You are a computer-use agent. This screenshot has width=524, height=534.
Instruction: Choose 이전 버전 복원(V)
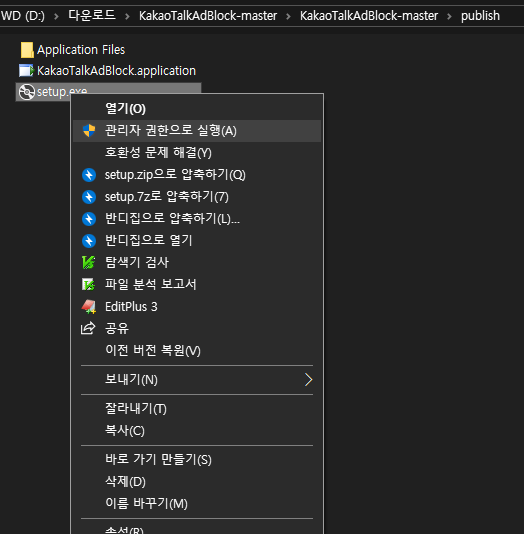(197, 350)
